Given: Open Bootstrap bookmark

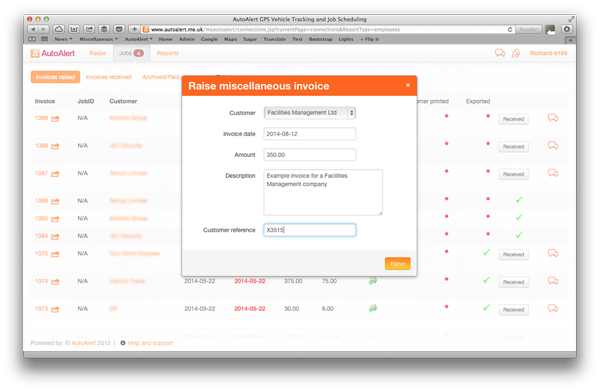Looking at the screenshot, I should [x=320, y=39].
